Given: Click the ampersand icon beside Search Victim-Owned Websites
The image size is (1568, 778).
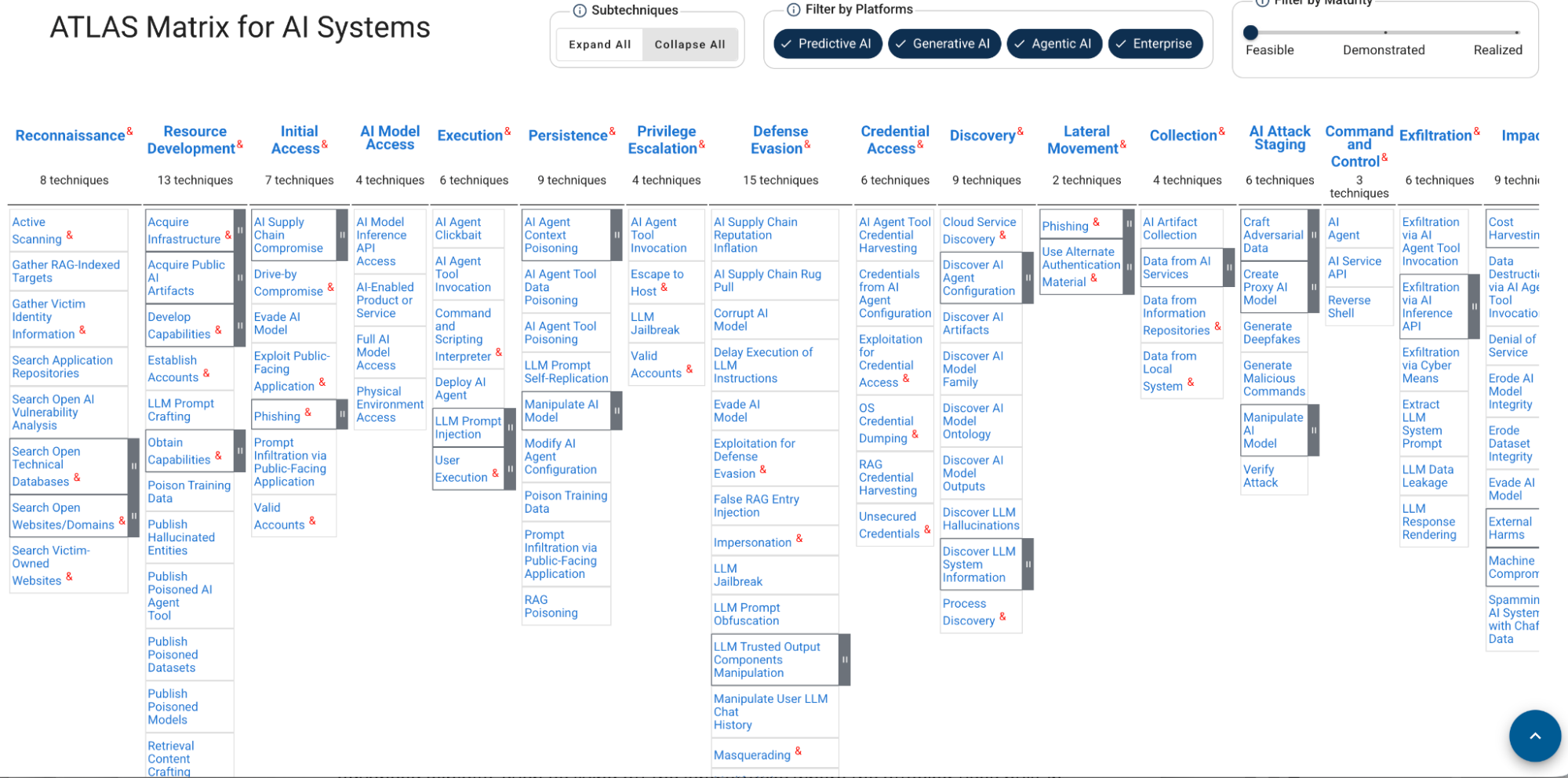Looking at the screenshot, I should [69, 576].
